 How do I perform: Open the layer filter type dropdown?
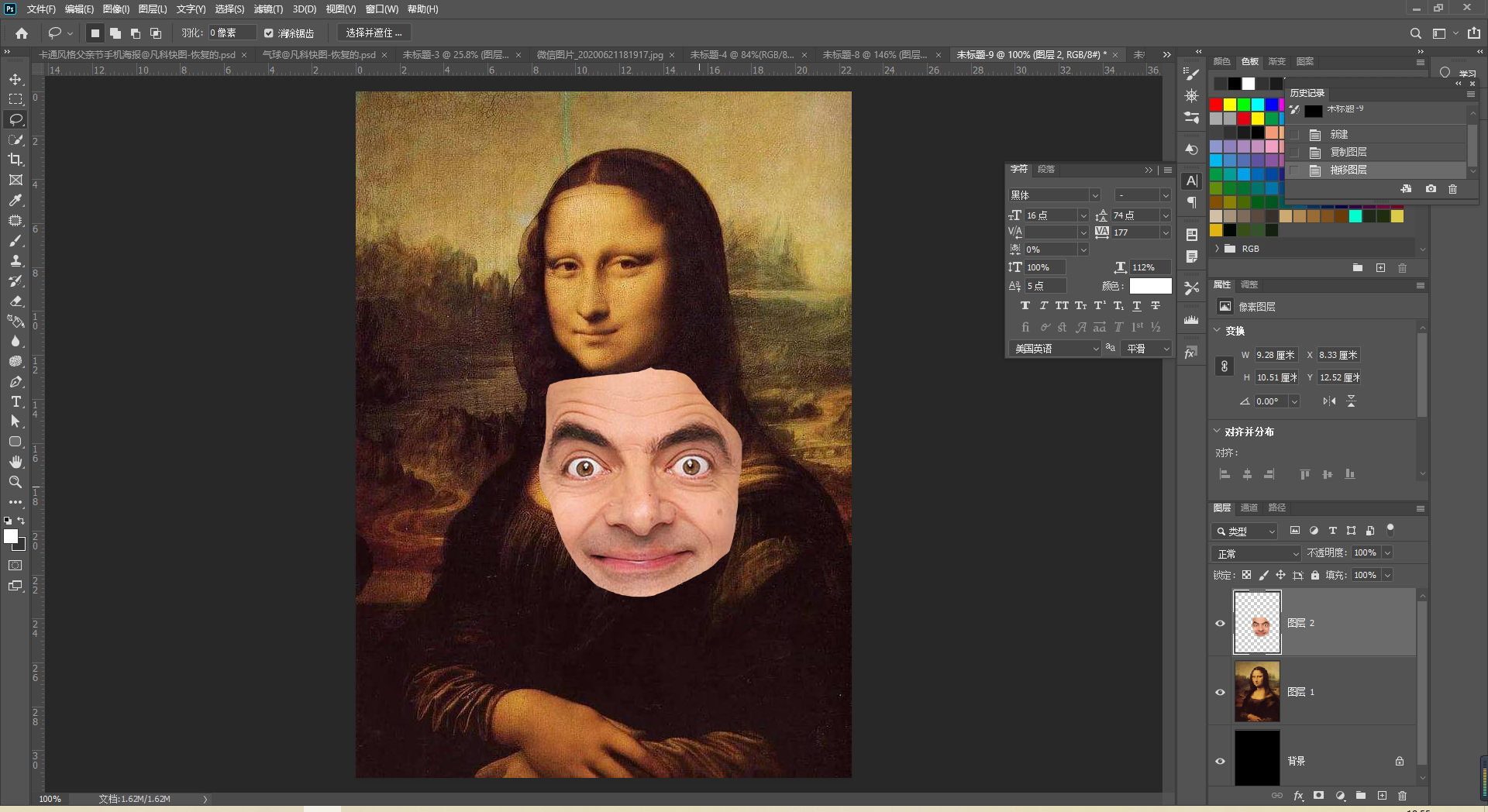point(1244,531)
